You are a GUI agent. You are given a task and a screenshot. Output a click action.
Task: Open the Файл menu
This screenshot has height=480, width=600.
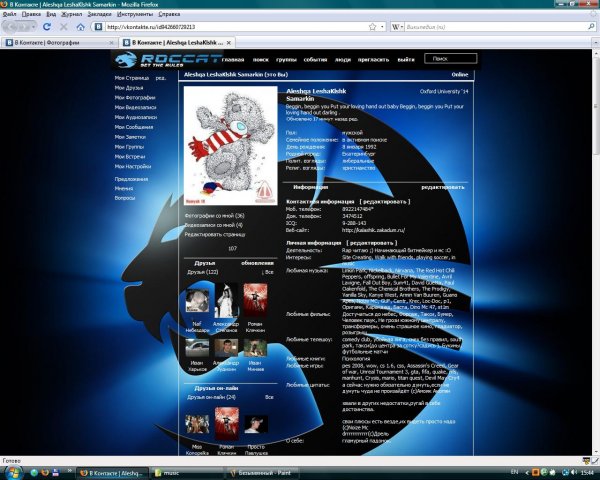[x=9, y=14]
